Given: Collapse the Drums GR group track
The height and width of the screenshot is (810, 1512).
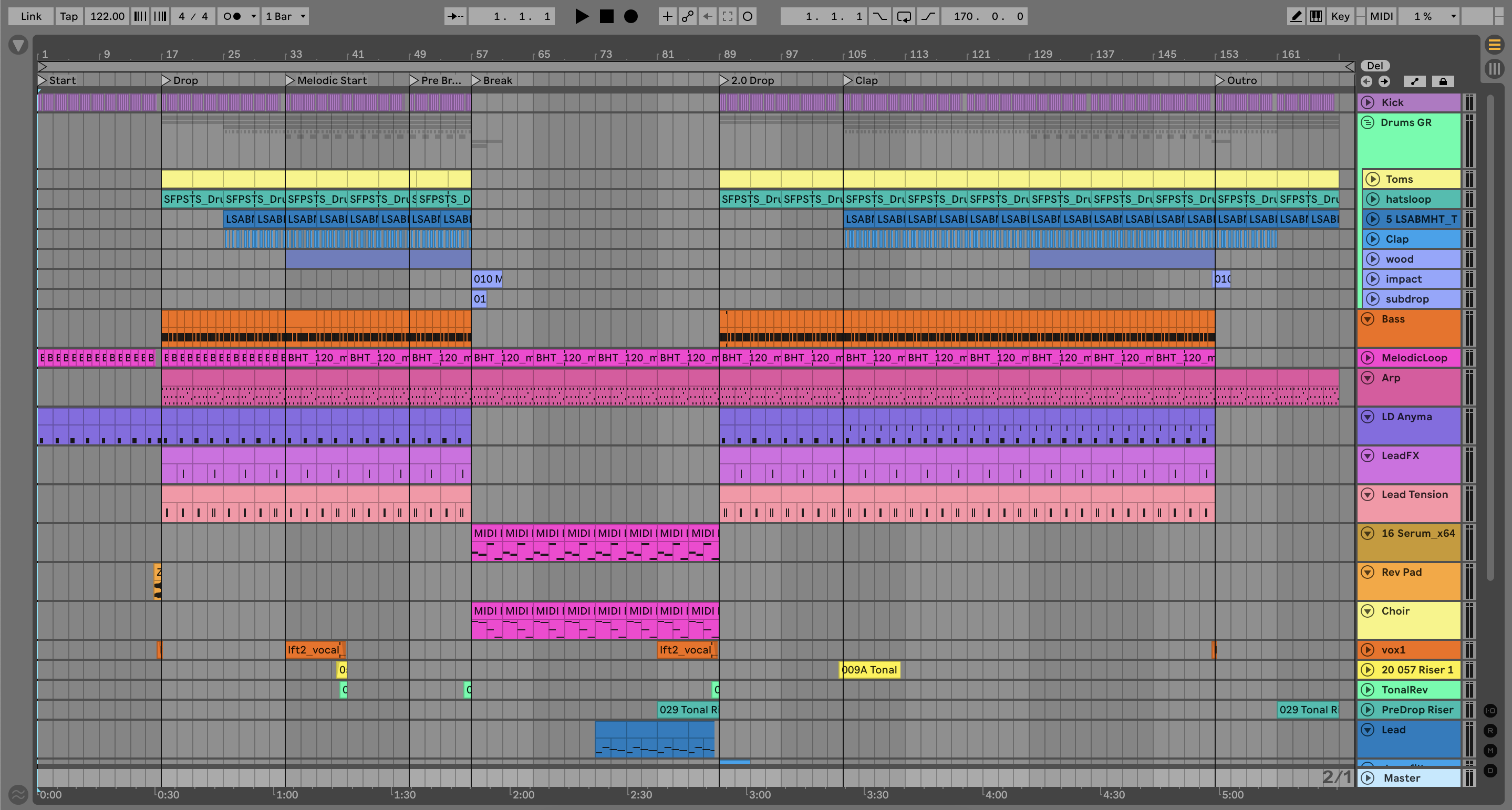Looking at the screenshot, I should [1368, 122].
